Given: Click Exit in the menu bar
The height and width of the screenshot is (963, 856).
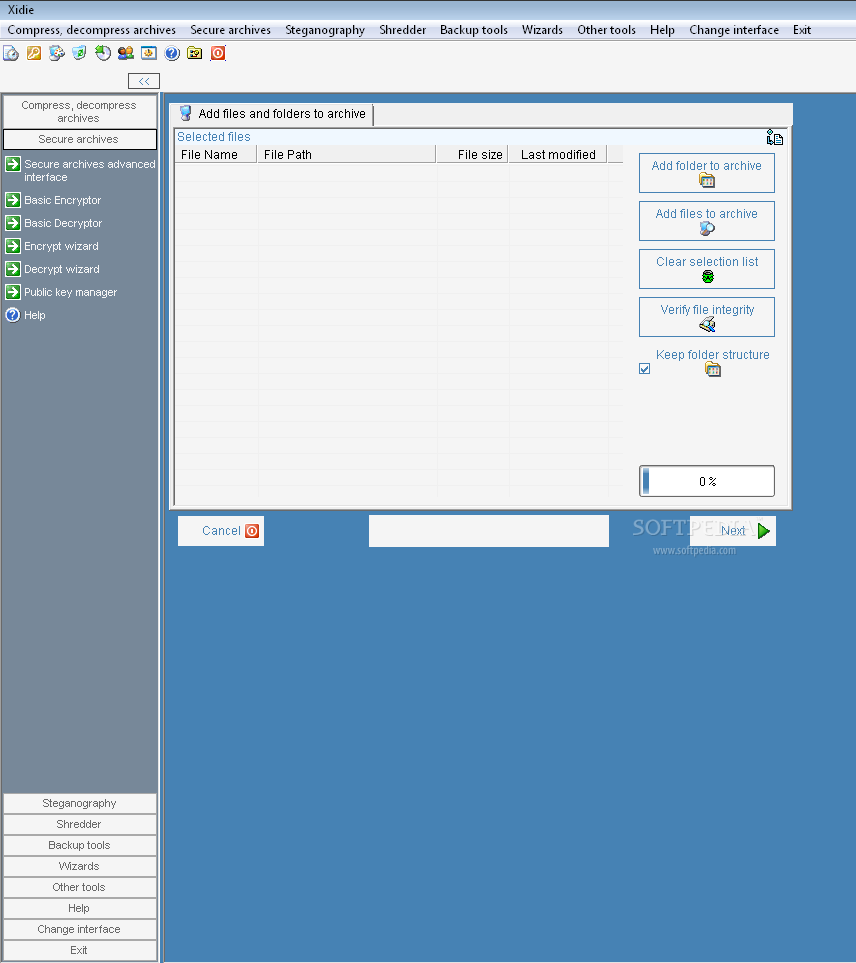Looking at the screenshot, I should point(801,30).
